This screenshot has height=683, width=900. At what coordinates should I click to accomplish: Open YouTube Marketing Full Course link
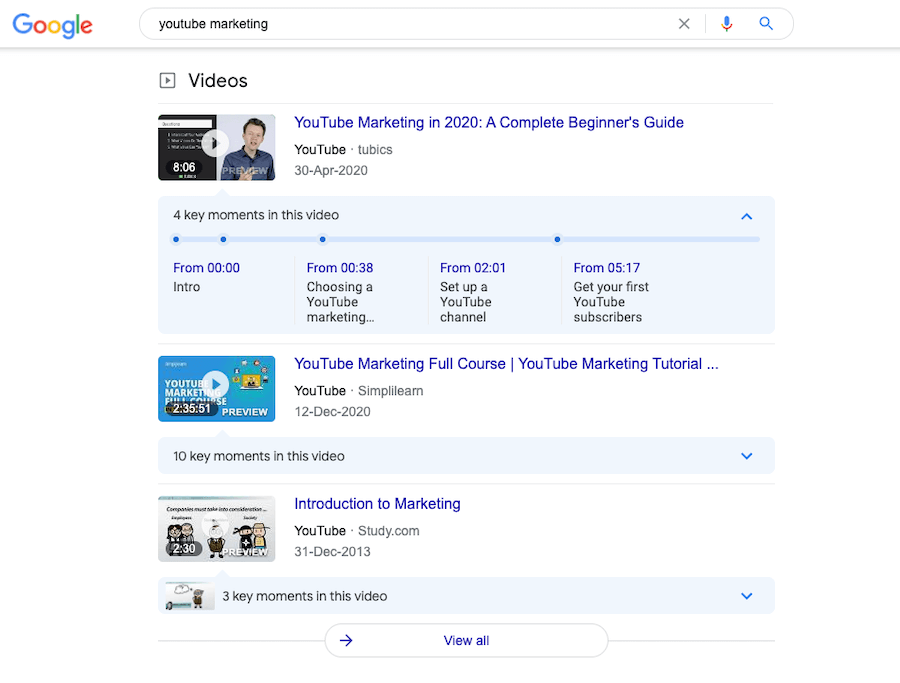[506, 364]
